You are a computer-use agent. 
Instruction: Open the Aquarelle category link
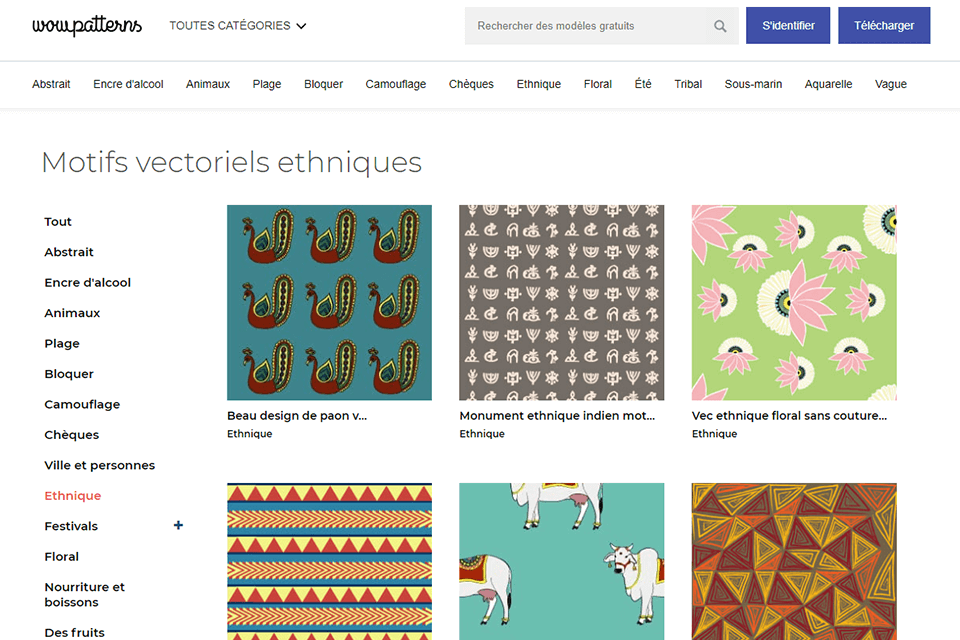click(828, 84)
